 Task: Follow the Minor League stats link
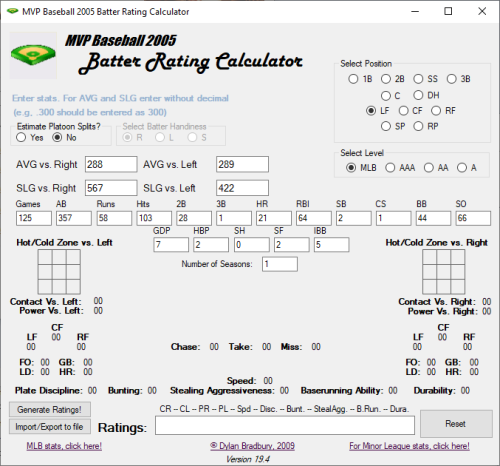409,446
